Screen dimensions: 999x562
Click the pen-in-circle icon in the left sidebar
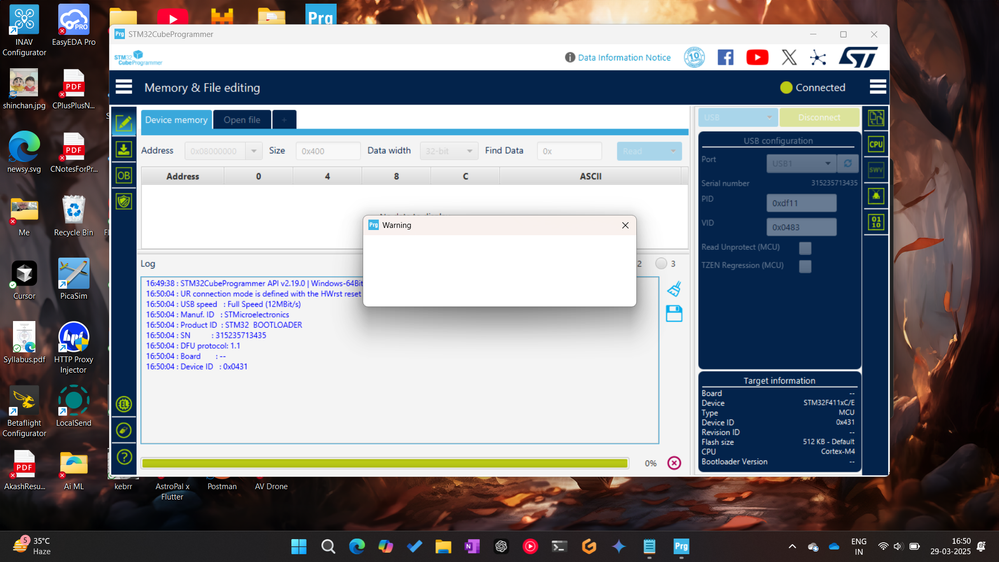click(124, 430)
